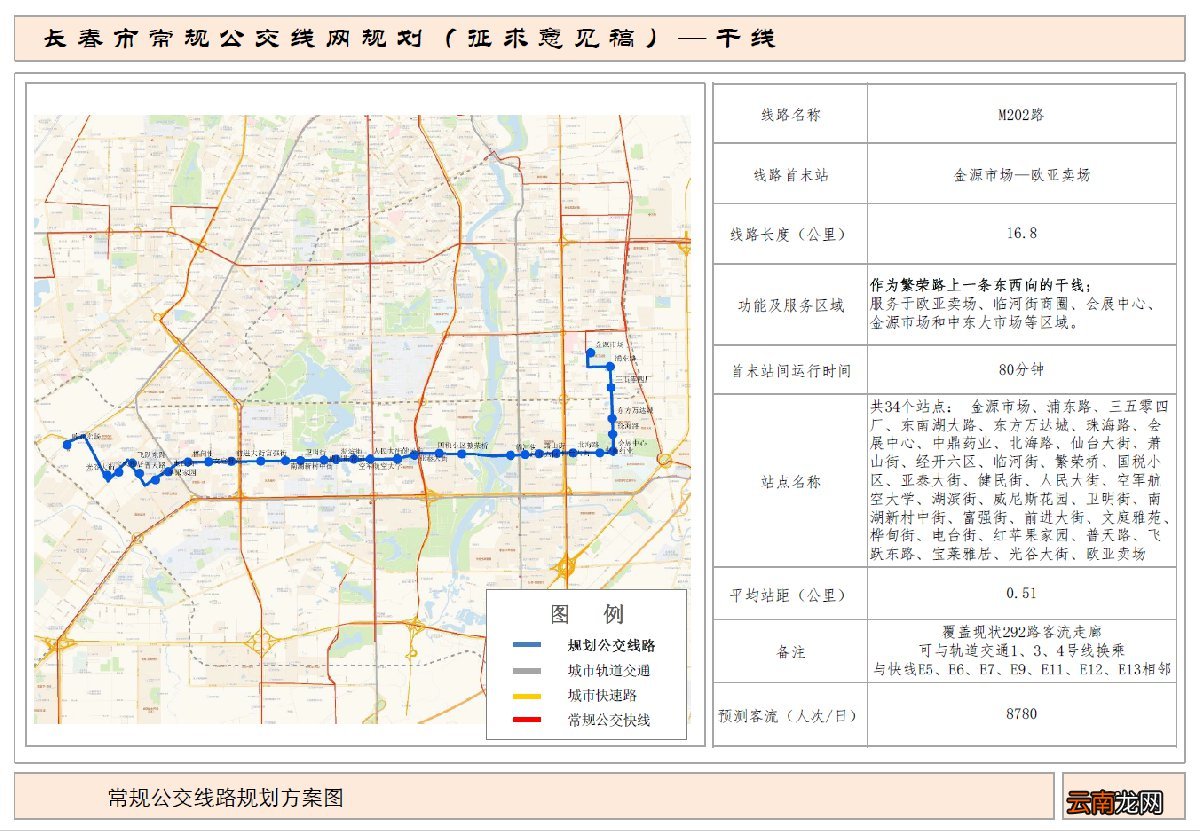Click the 线路名称 header cell
Viewport: 1200px width, 831px height.
[x=790, y=114]
